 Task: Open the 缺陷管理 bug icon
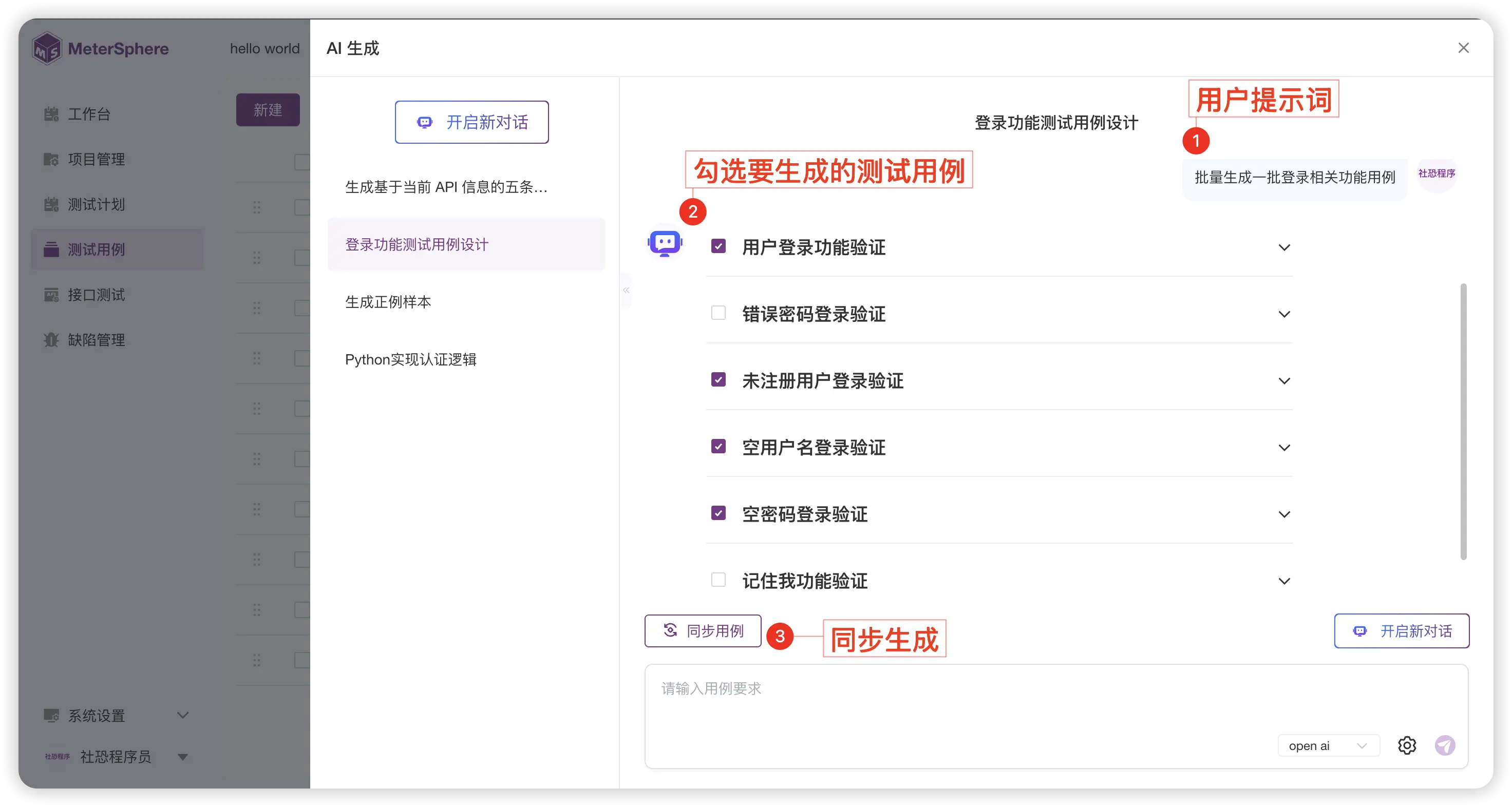tap(52, 339)
